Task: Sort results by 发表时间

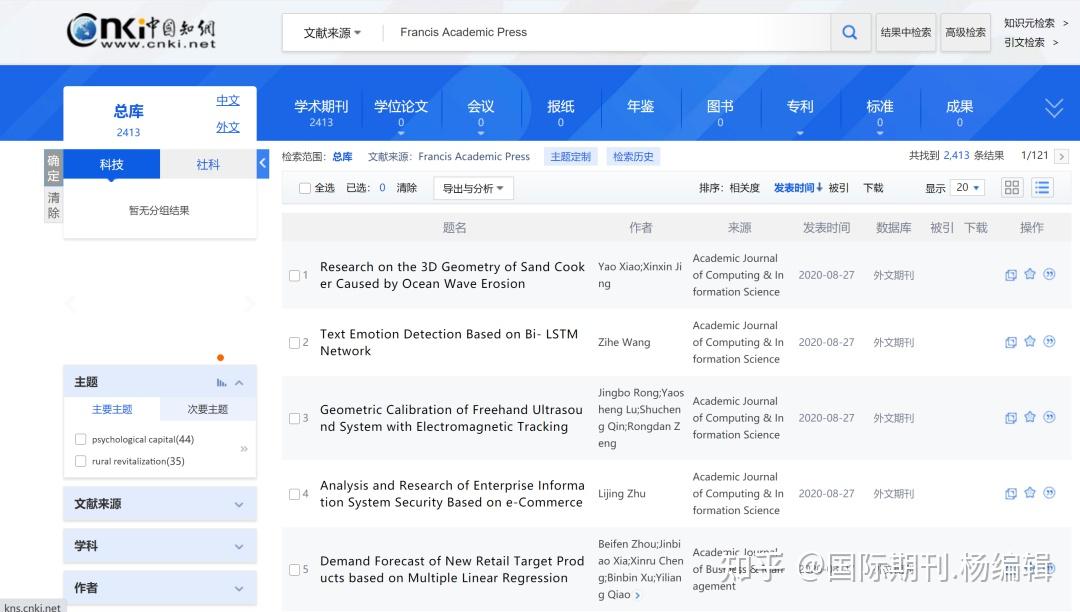Action: [798, 187]
